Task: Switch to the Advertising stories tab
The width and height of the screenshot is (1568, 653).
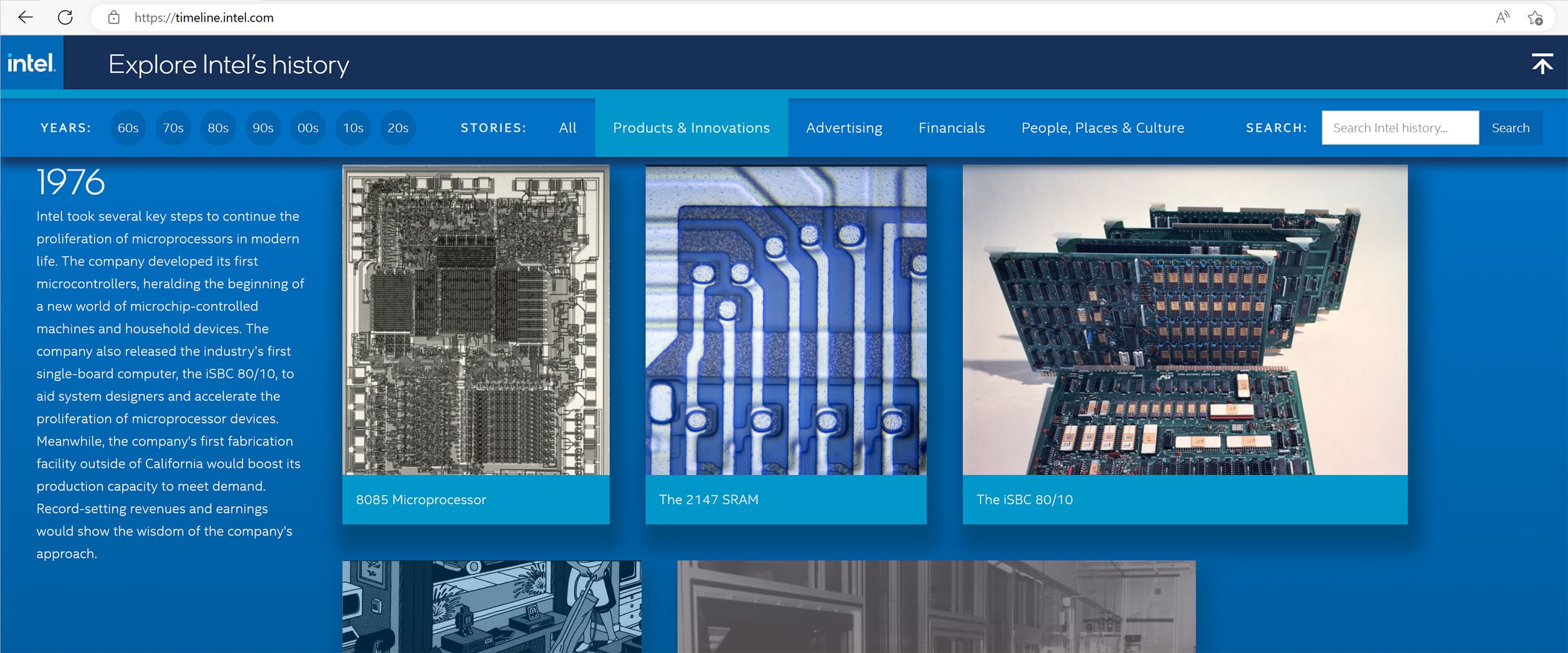Action: click(x=844, y=128)
